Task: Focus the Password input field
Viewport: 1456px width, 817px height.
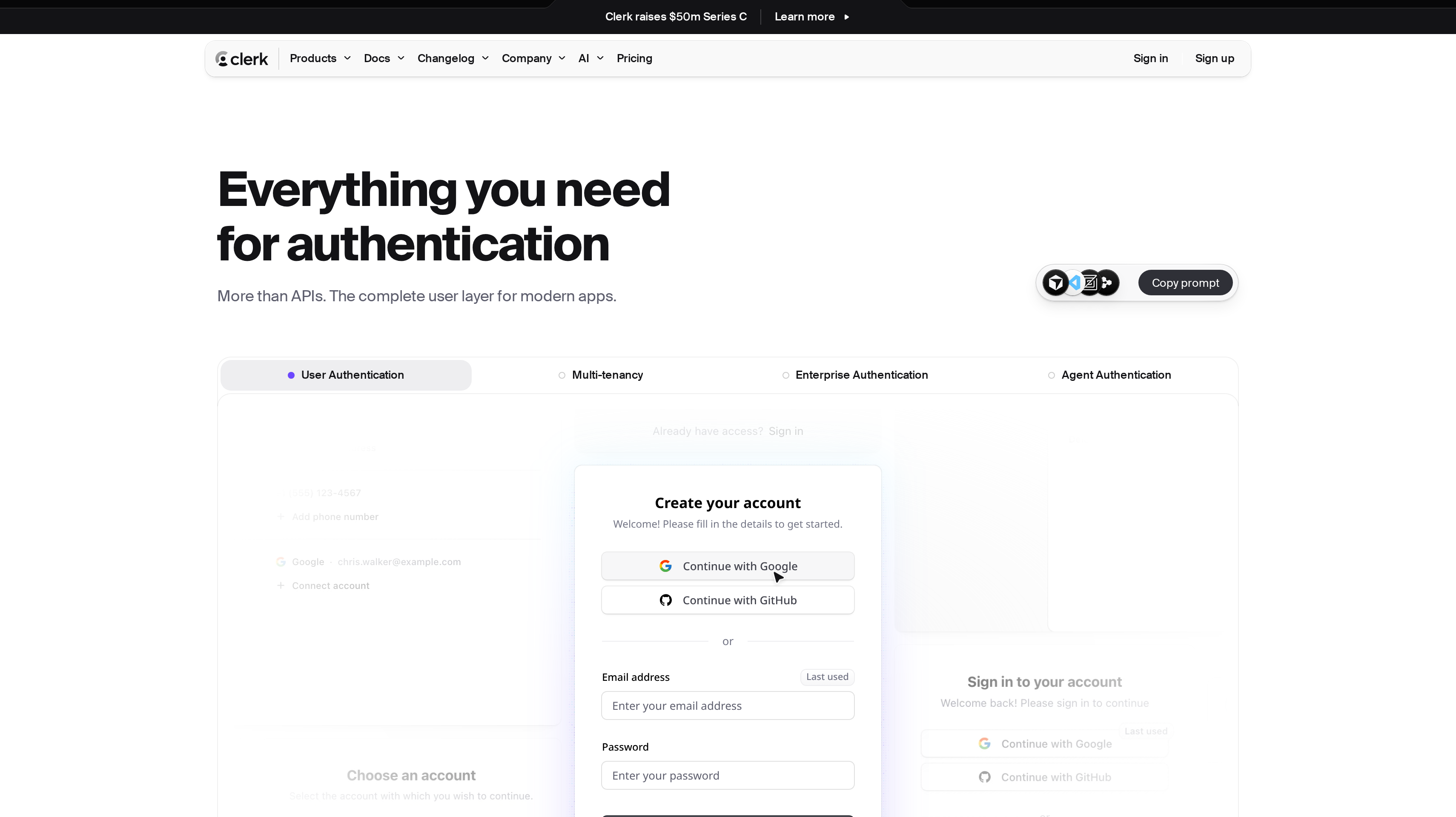Action: point(728,775)
